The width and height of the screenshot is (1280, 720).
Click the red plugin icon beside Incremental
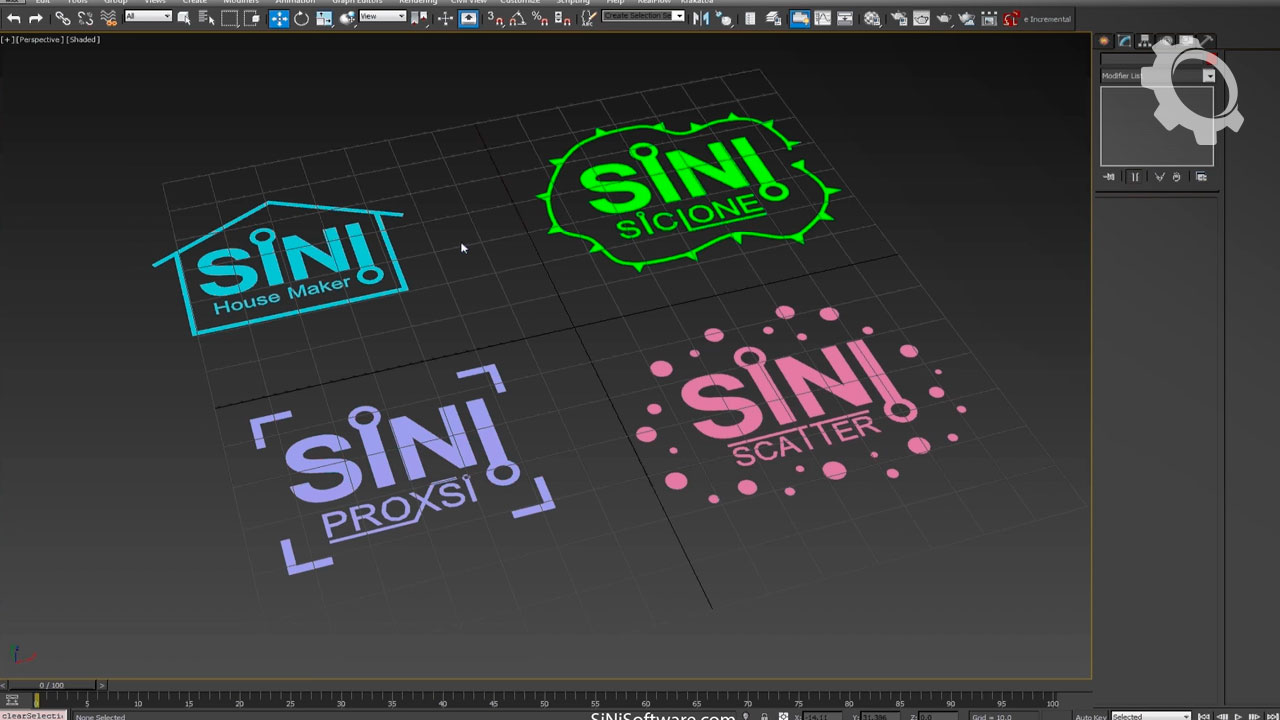point(1011,19)
